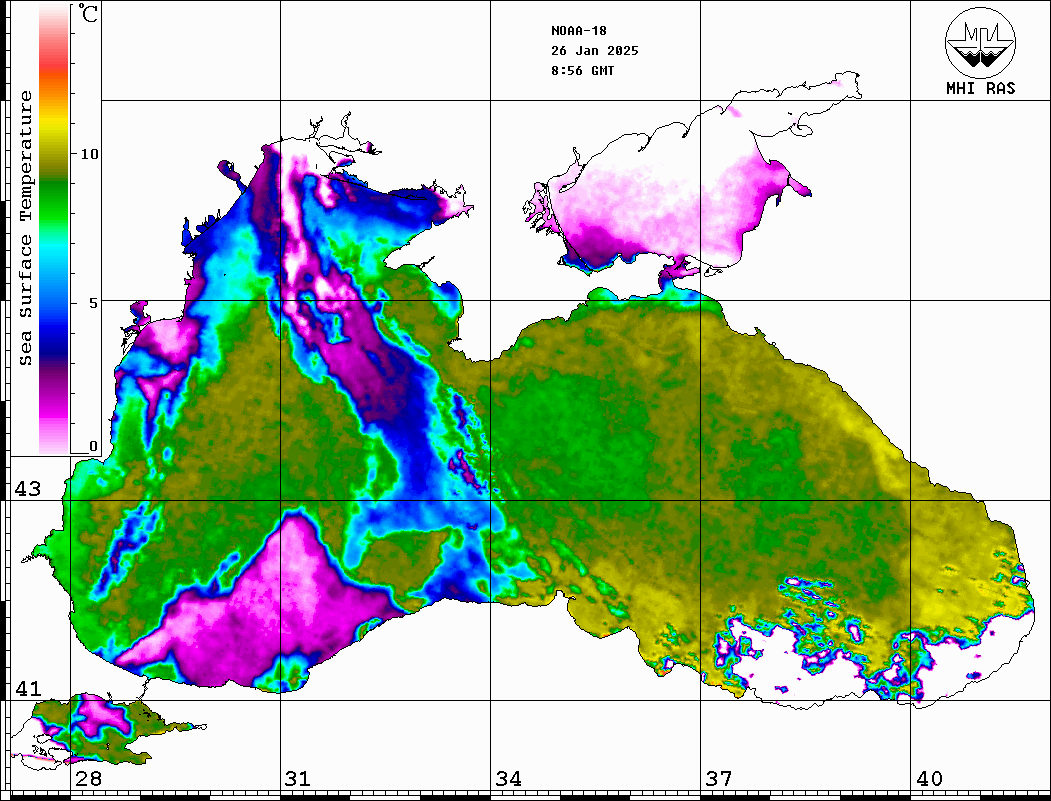Click the 'MHI RAS' label text
Viewport: 1051px width, 801px height.
point(980,88)
